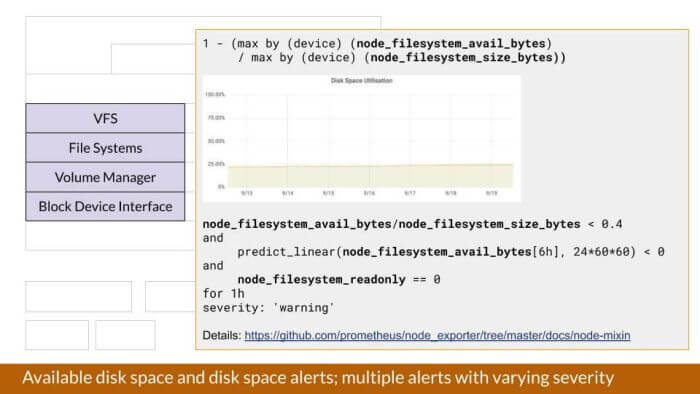Click the 'Details:' label
The width and height of the screenshot is (700, 394).
(222, 336)
